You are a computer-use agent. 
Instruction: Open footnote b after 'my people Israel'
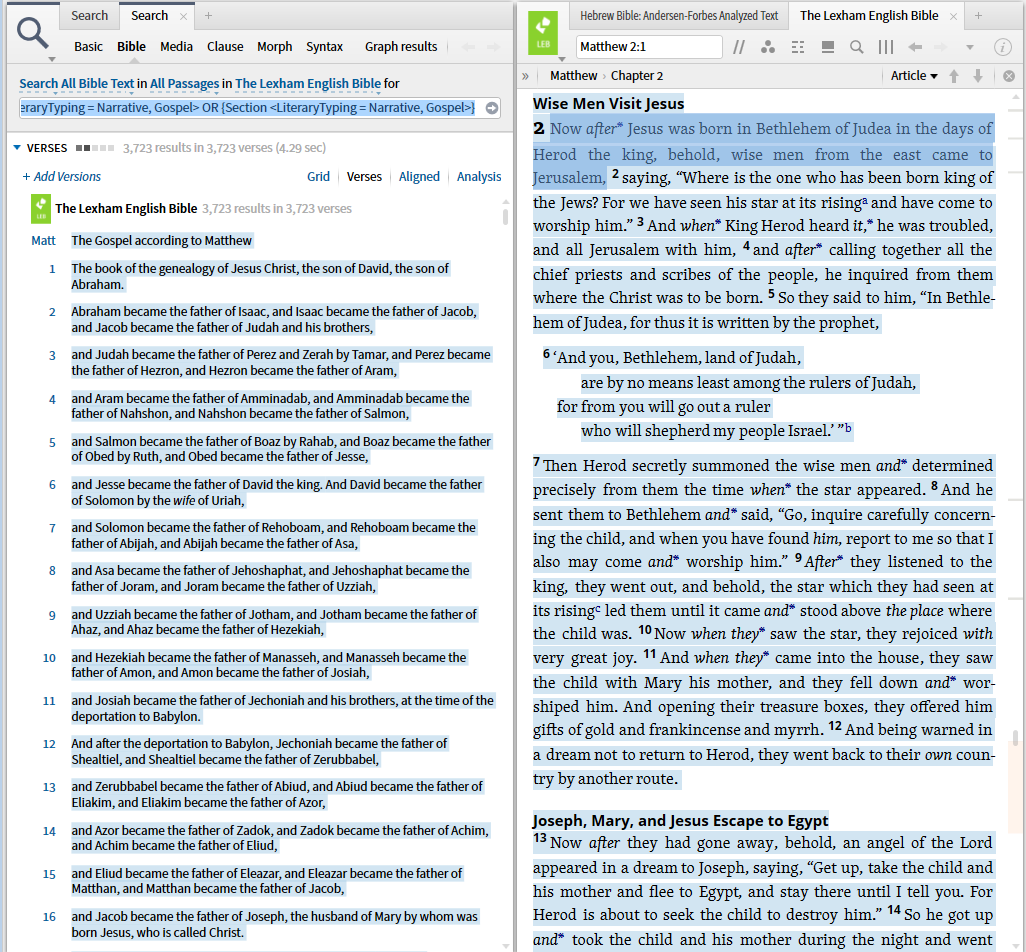pyautogui.click(x=848, y=428)
